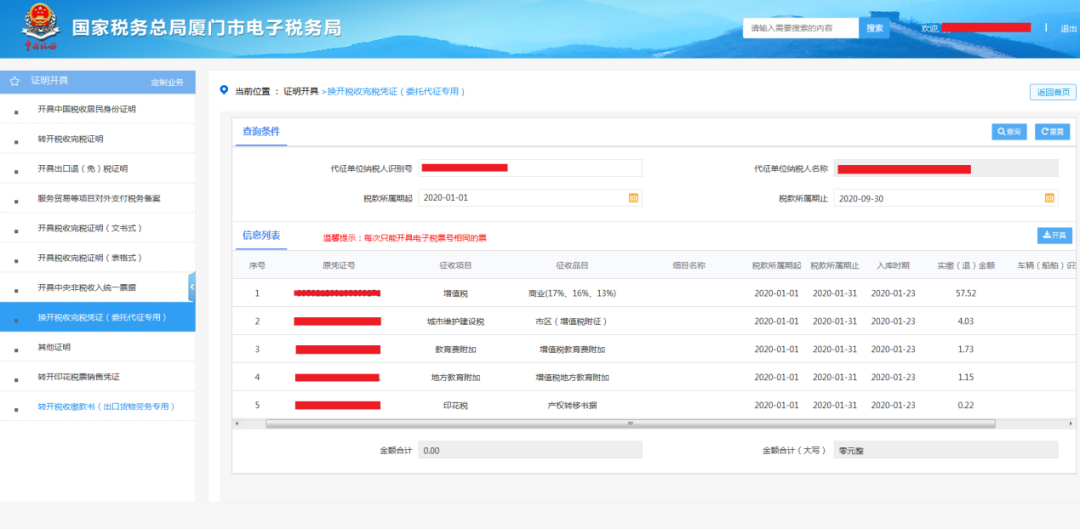Open 其他证明 menu item
This screenshot has height=529, width=1080.
pos(98,347)
